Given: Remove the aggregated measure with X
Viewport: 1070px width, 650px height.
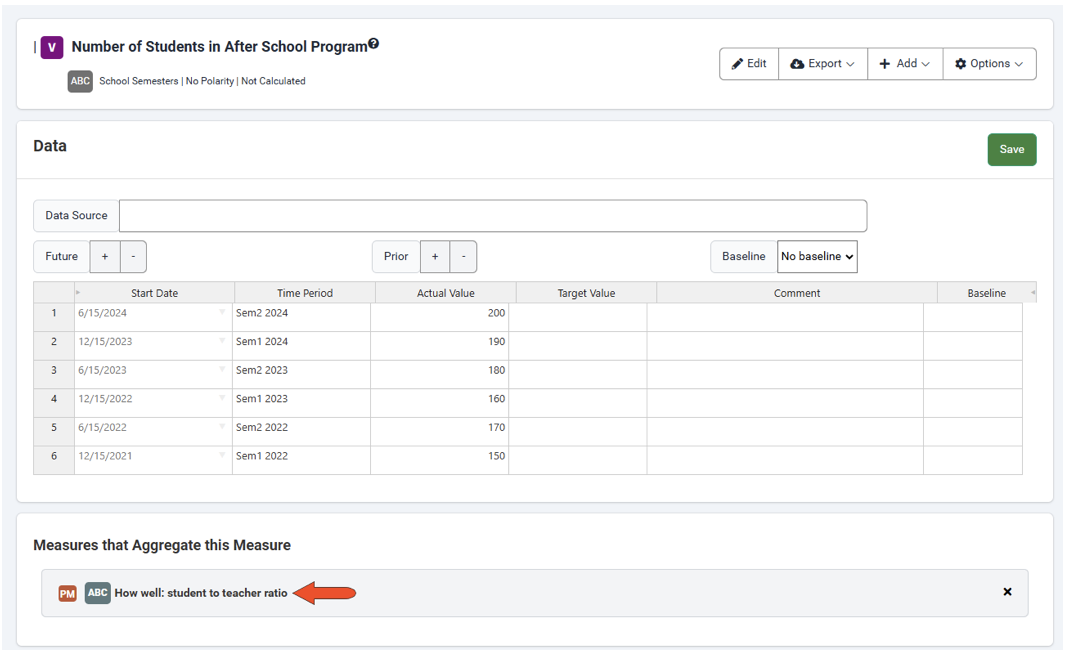Looking at the screenshot, I should point(1007,592).
